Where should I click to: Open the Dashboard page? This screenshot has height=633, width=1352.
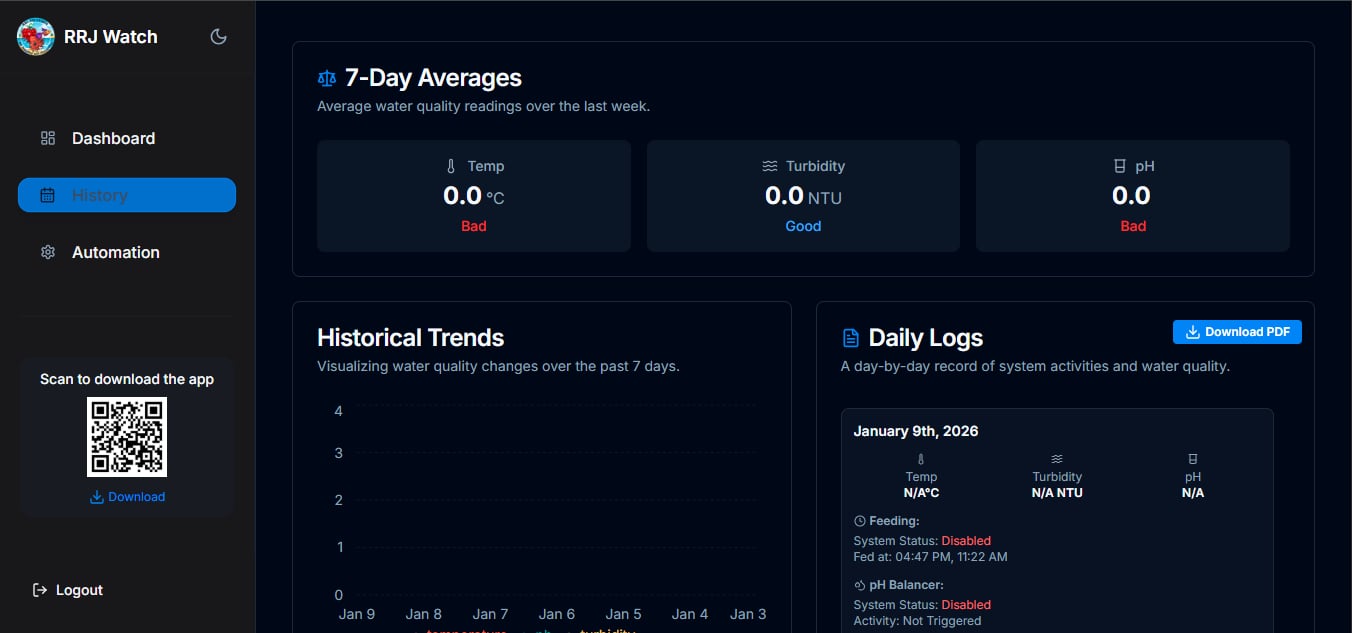pos(113,138)
